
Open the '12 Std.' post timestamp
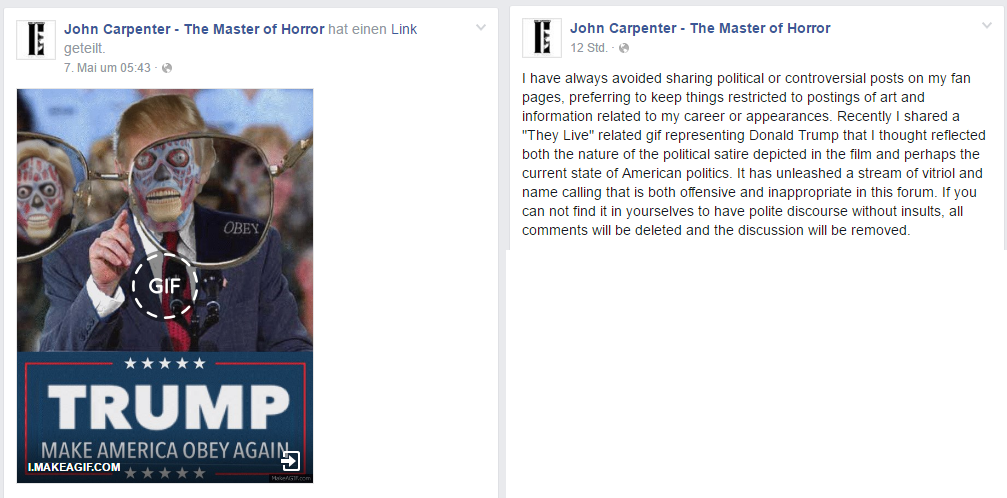tap(588, 48)
